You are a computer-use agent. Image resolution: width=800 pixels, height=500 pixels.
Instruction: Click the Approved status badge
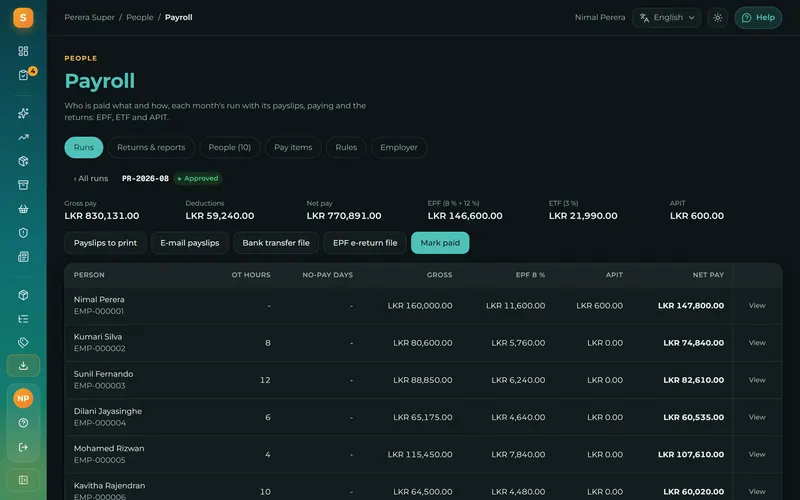[x=197, y=179]
